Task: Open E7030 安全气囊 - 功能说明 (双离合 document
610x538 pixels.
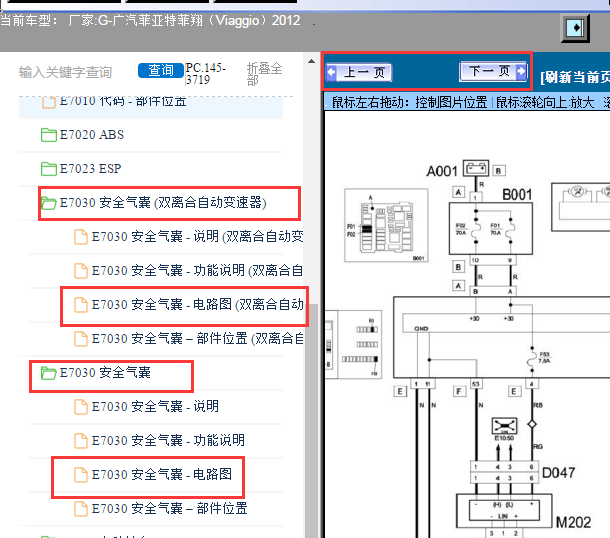Action: point(189,270)
